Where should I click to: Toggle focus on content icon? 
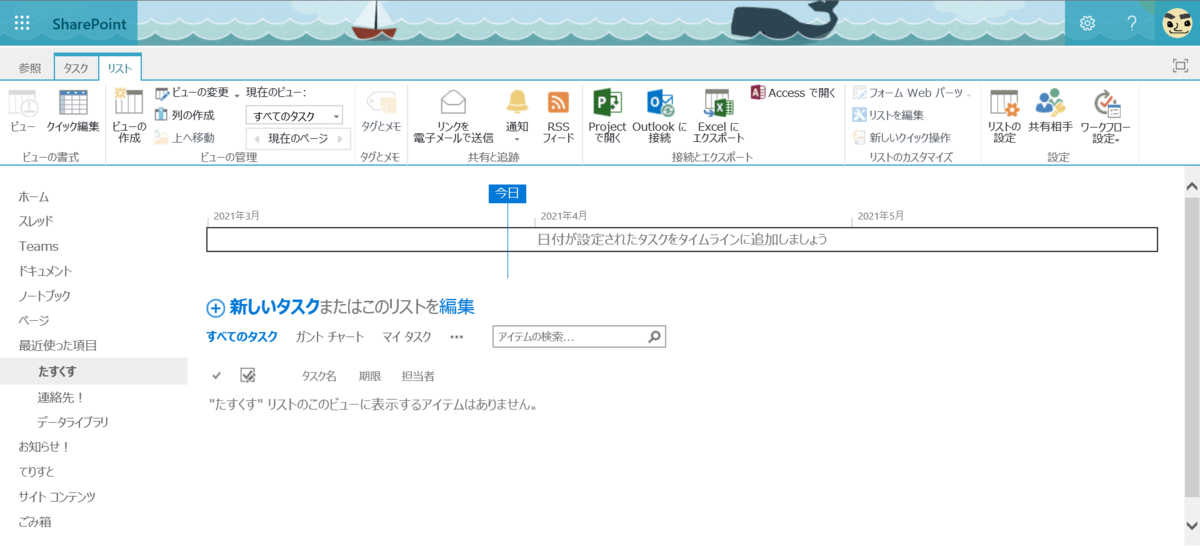1180,65
